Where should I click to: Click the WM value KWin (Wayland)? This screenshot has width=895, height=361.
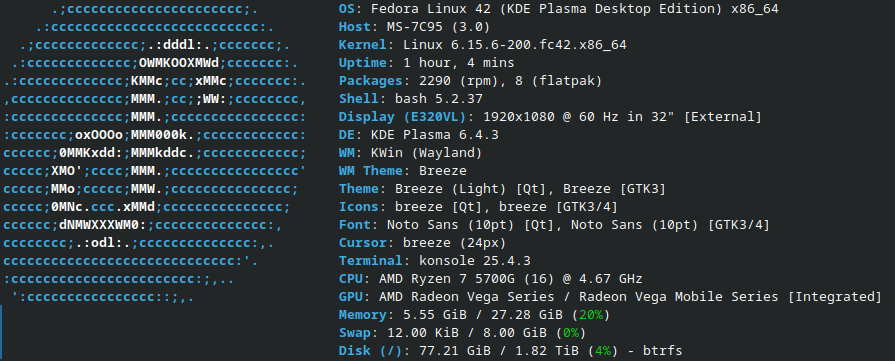coord(426,153)
